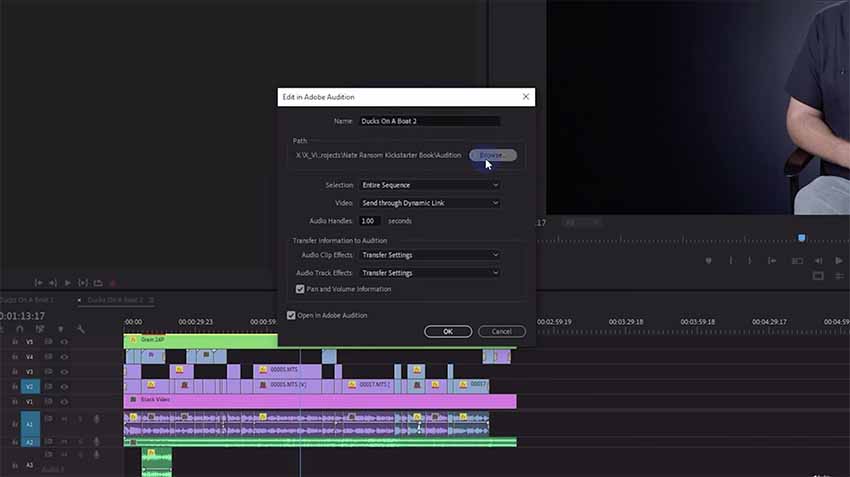Hide track V2 with eye icon
850x477 pixels.
tap(64, 386)
